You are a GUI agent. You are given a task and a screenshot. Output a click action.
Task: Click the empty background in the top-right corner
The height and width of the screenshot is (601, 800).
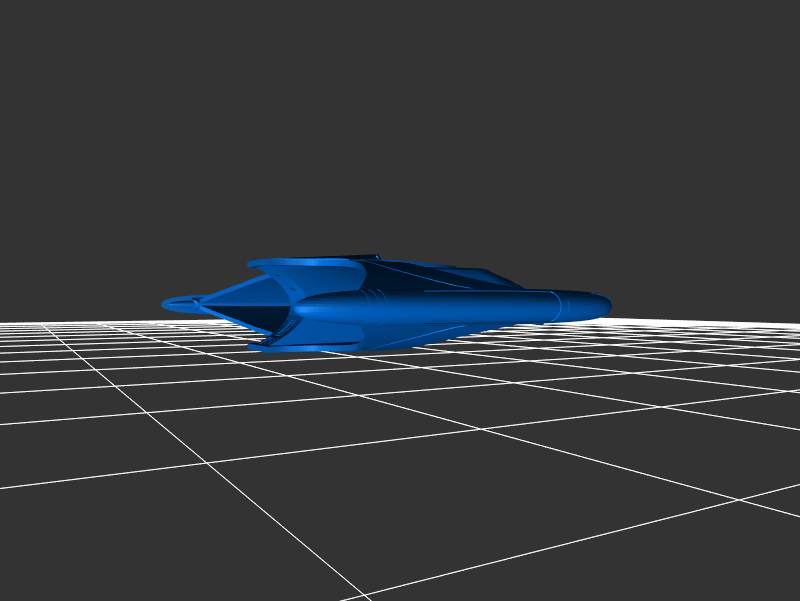(760, 40)
